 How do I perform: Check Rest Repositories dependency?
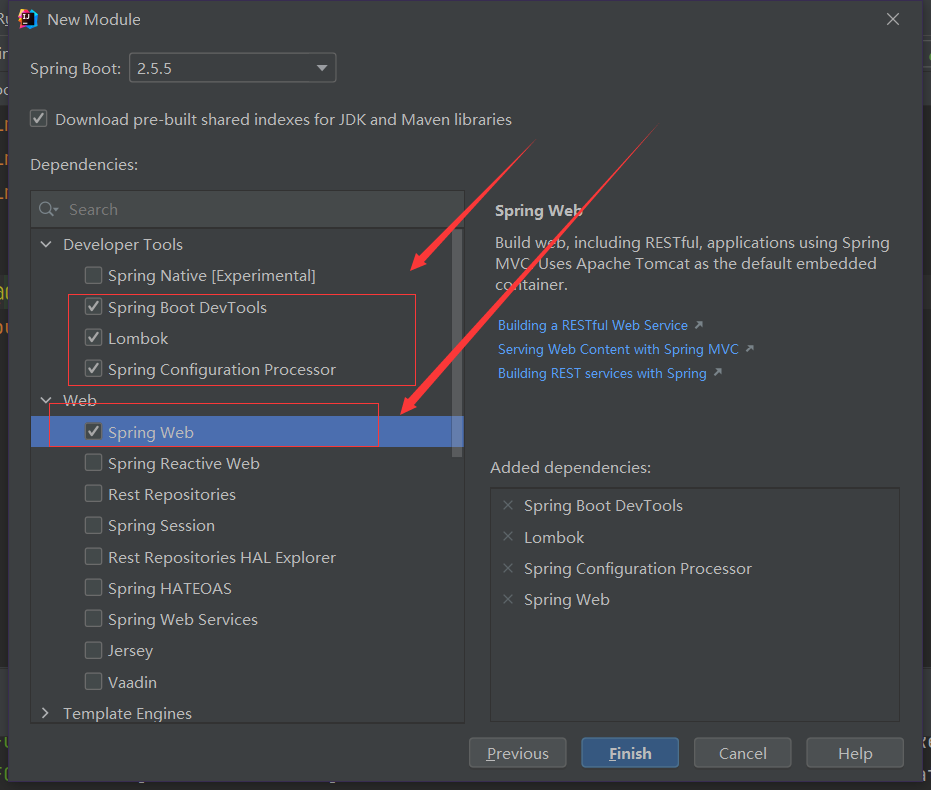(x=93, y=493)
